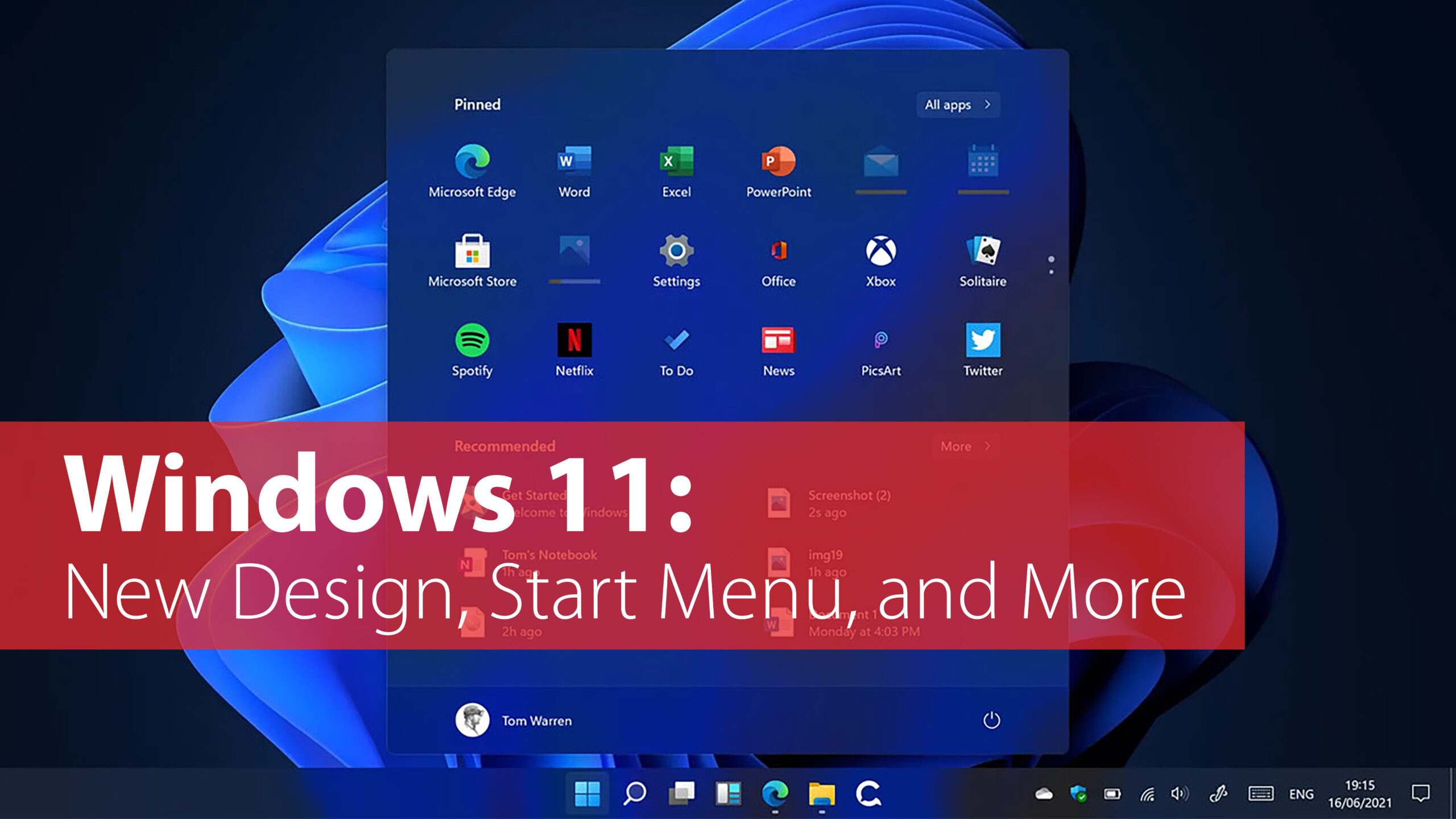Open the pinned Excel app
The image size is (1456, 819).
[676, 171]
